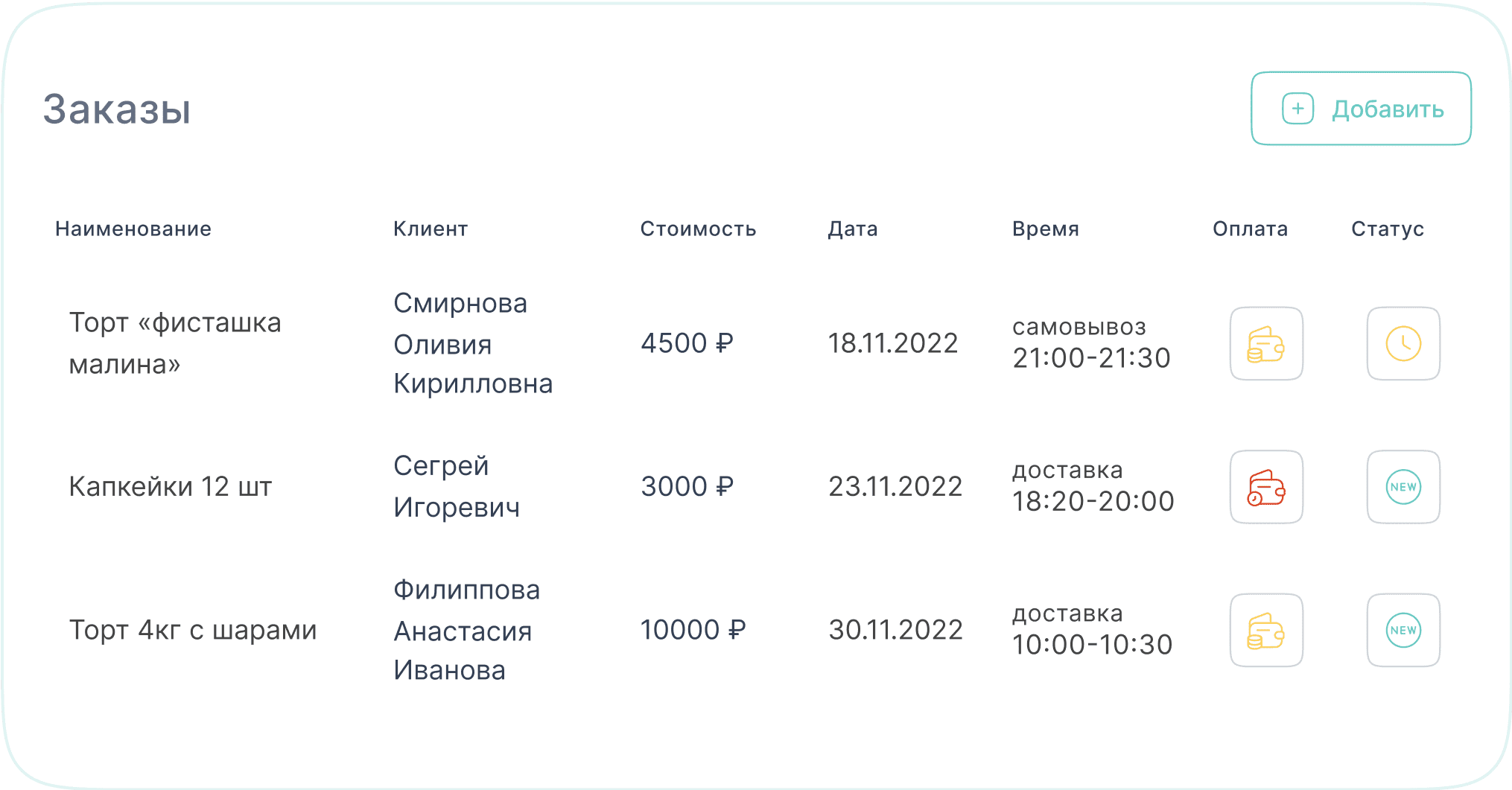Click the plus icon inside the Добавить button
Viewport: 1512px width, 790px height.
pos(1299,107)
